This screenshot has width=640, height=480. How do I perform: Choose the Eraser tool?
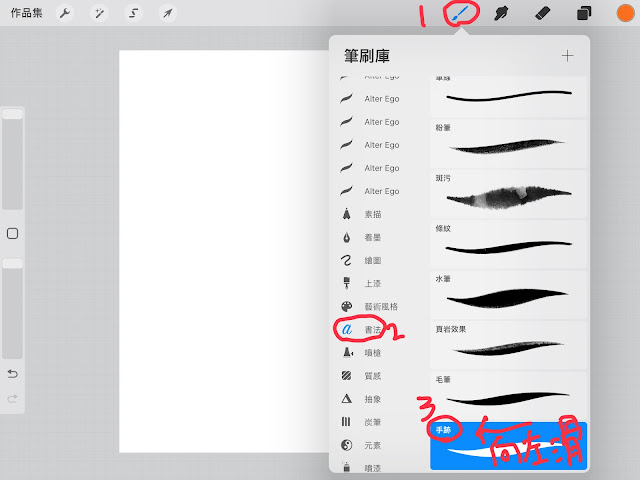coord(542,13)
